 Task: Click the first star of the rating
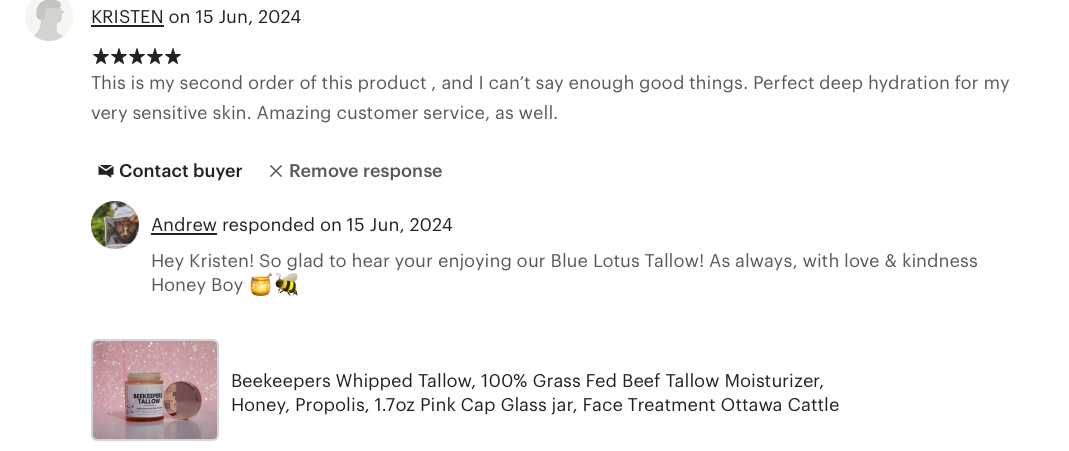[x=101, y=57]
